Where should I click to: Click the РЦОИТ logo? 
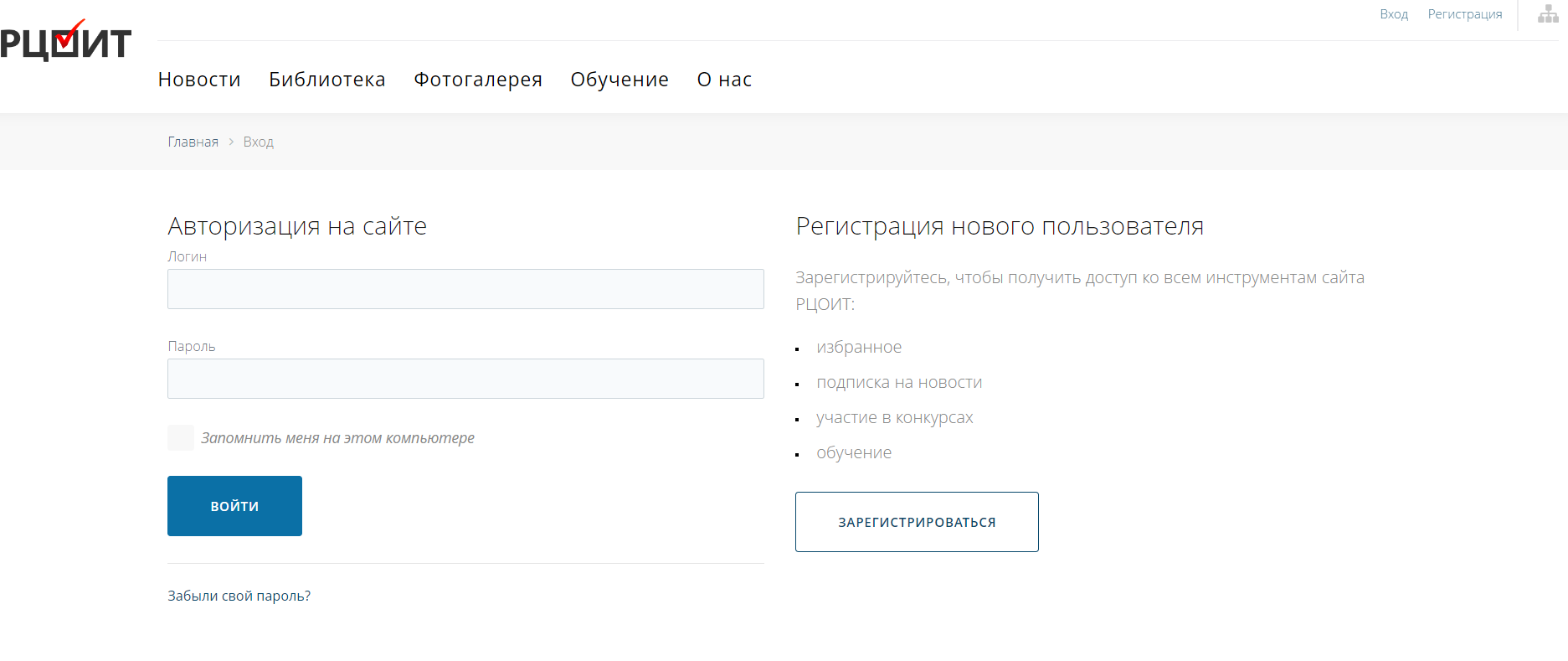(65, 40)
